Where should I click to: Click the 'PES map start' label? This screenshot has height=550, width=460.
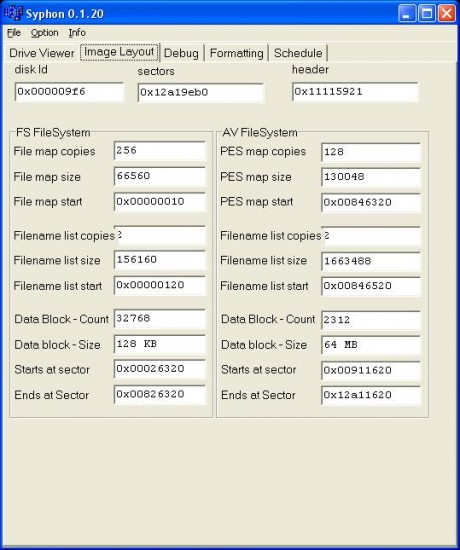click(x=256, y=202)
